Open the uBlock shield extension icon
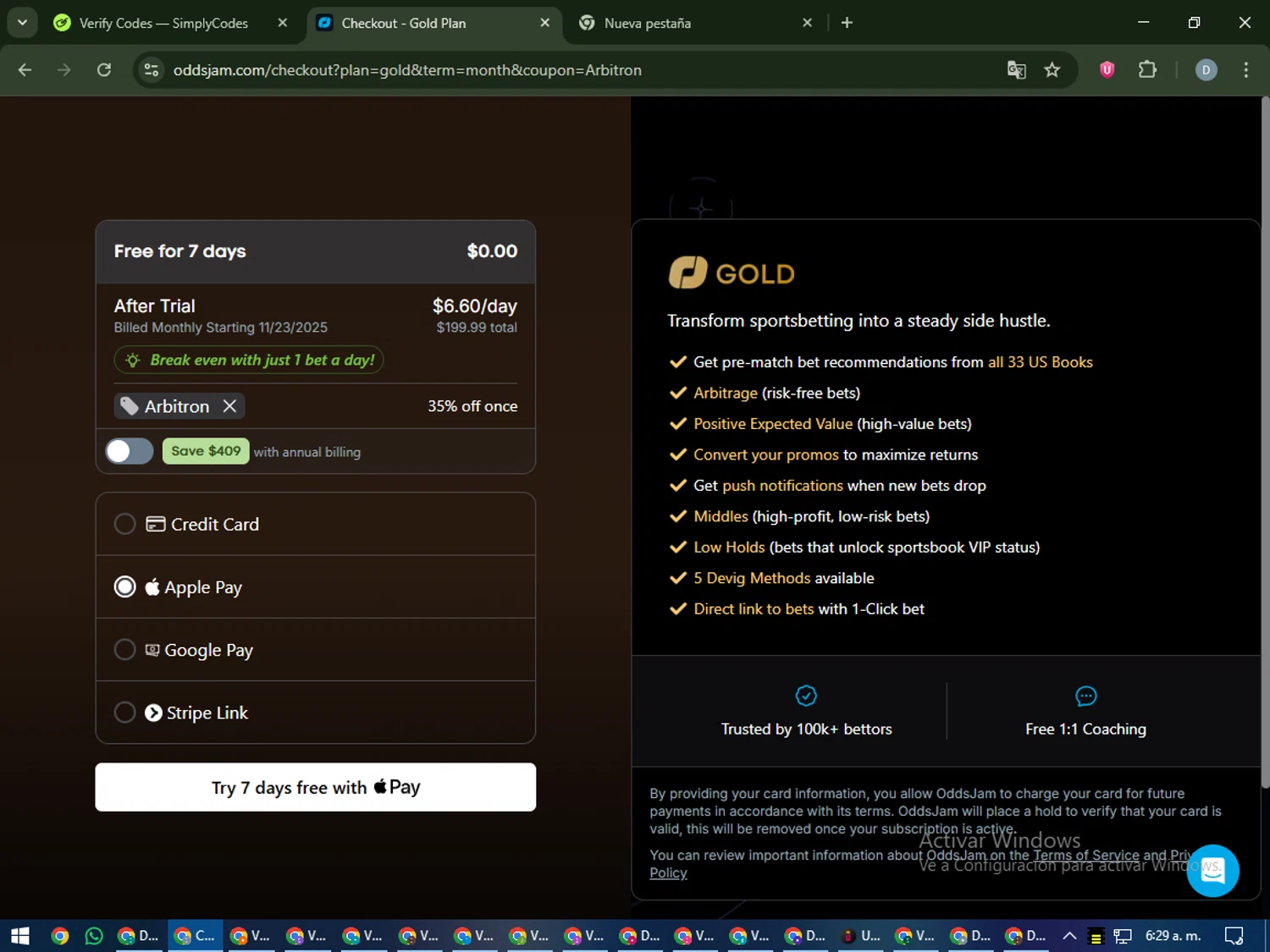Image resolution: width=1270 pixels, height=952 pixels. tap(1107, 70)
